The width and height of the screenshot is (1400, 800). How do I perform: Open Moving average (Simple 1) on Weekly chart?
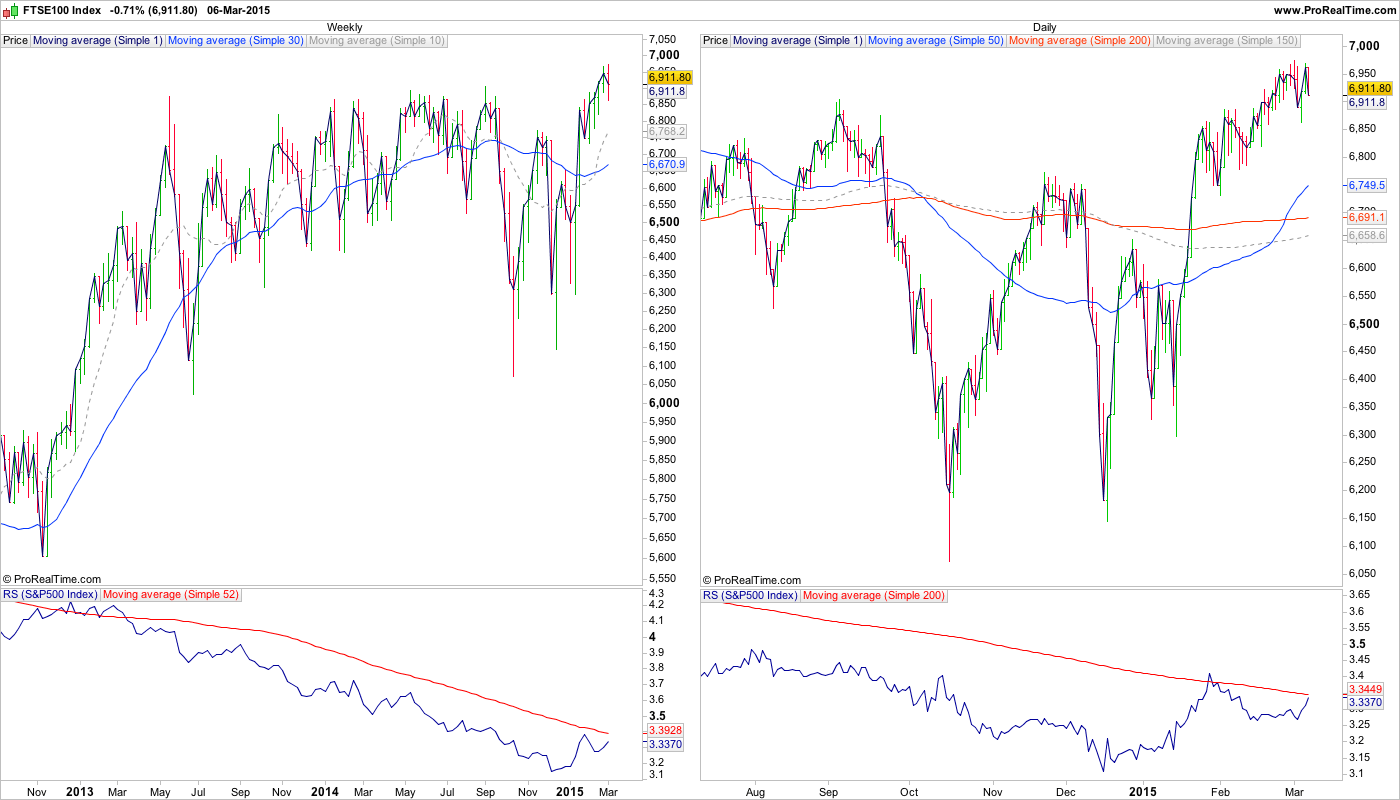[98, 41]
